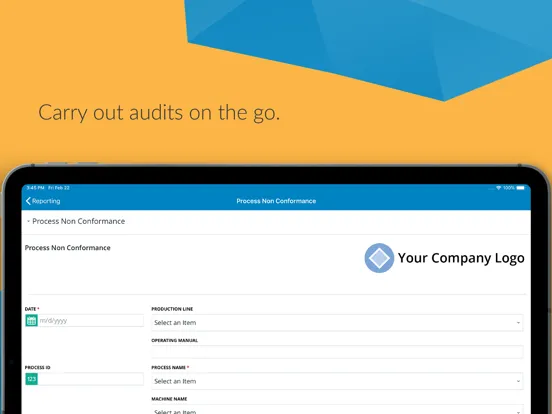Image resolution: width=552 pixels, height=414 pixels.
Task: Click the Carry out audits on the go headline
Action: tap(159, 113)
